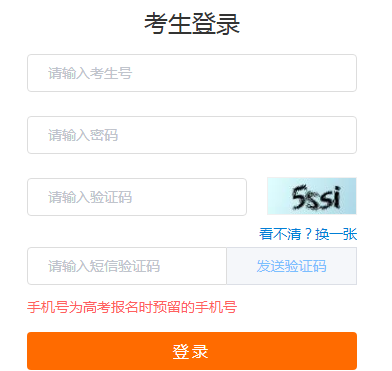This screenshot has width=392, height=371.
Task: Refresh captcha via 看不清？换一张 link
Action: coord(308,234)
